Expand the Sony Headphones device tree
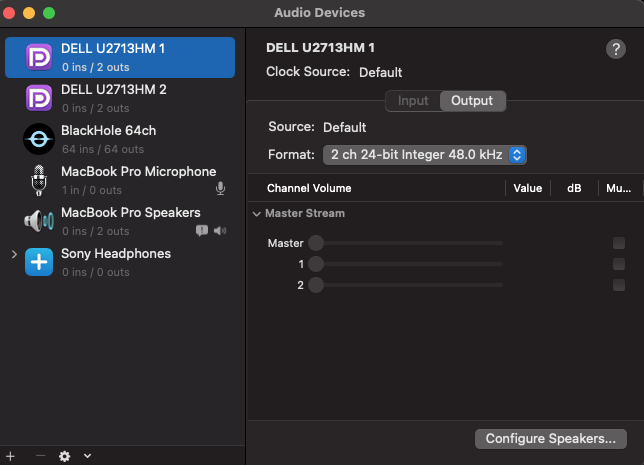644x465 pixels. click(14, 255)
